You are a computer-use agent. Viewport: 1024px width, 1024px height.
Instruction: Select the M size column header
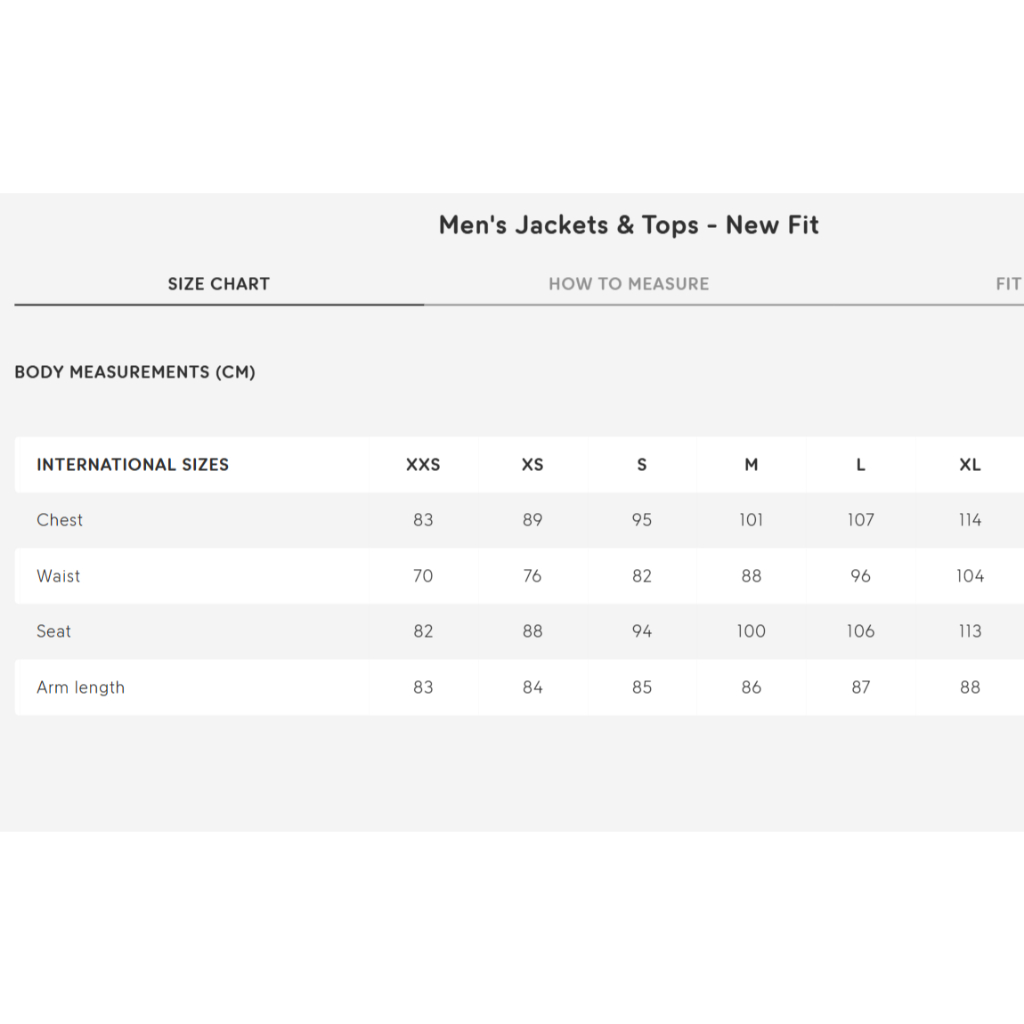click(x=751, y=464)
